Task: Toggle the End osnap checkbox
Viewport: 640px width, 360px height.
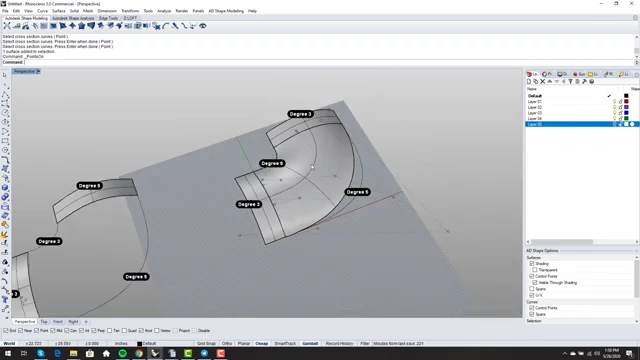Action: [6, 331]
